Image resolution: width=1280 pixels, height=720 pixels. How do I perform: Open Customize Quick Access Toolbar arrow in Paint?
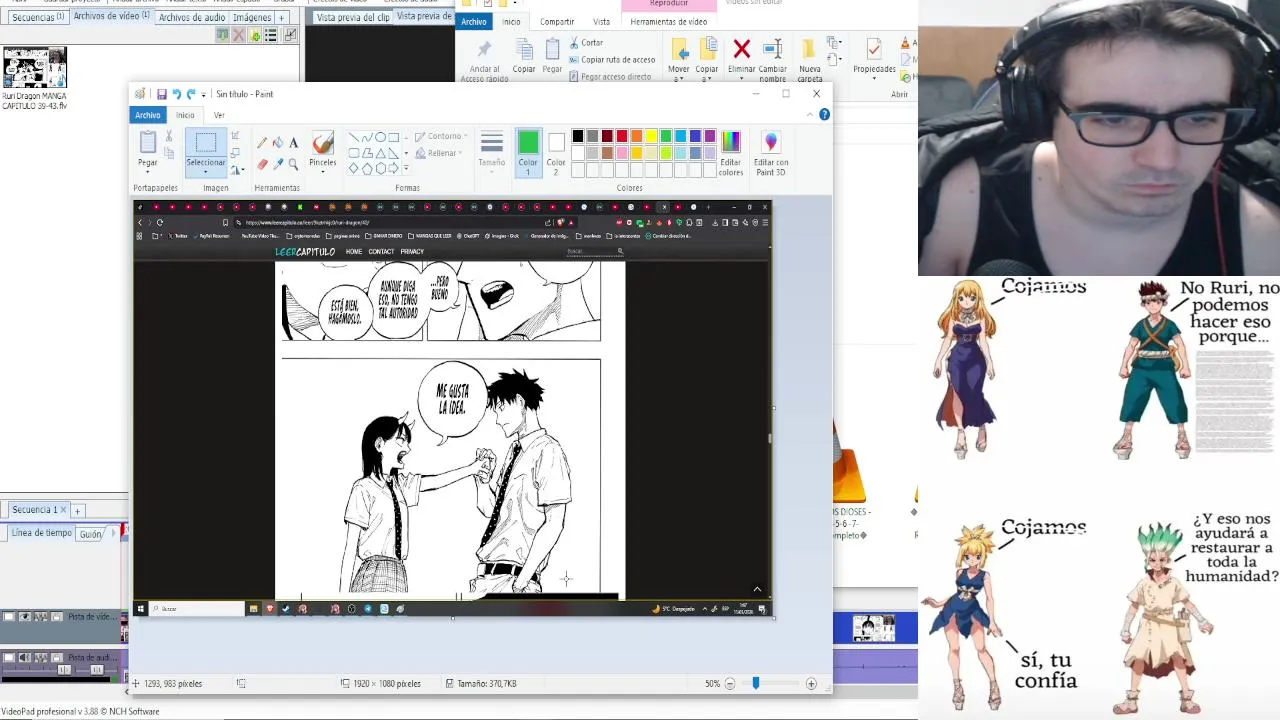click(x=203, y=94)
